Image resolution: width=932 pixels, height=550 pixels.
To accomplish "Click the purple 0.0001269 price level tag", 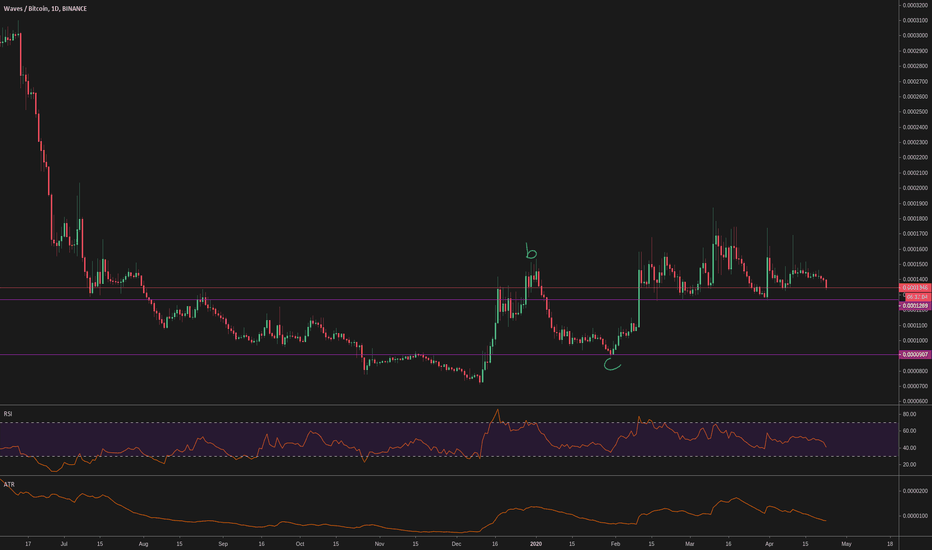I will [915, 306].
